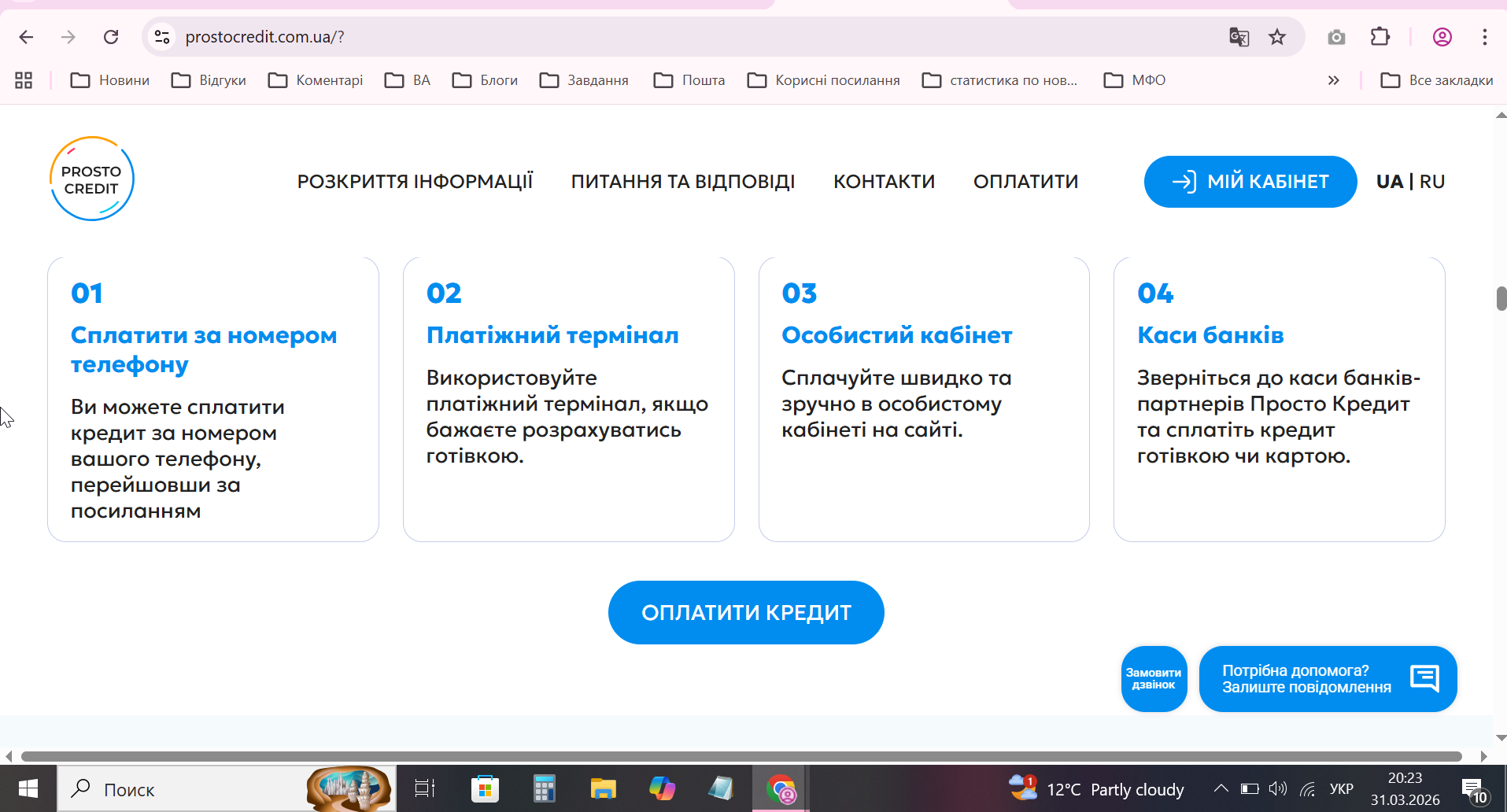The width and height of the screenshot is (1507, 812).
Task: Bookmark this page with the star icon
Action: click(1277, 37)
